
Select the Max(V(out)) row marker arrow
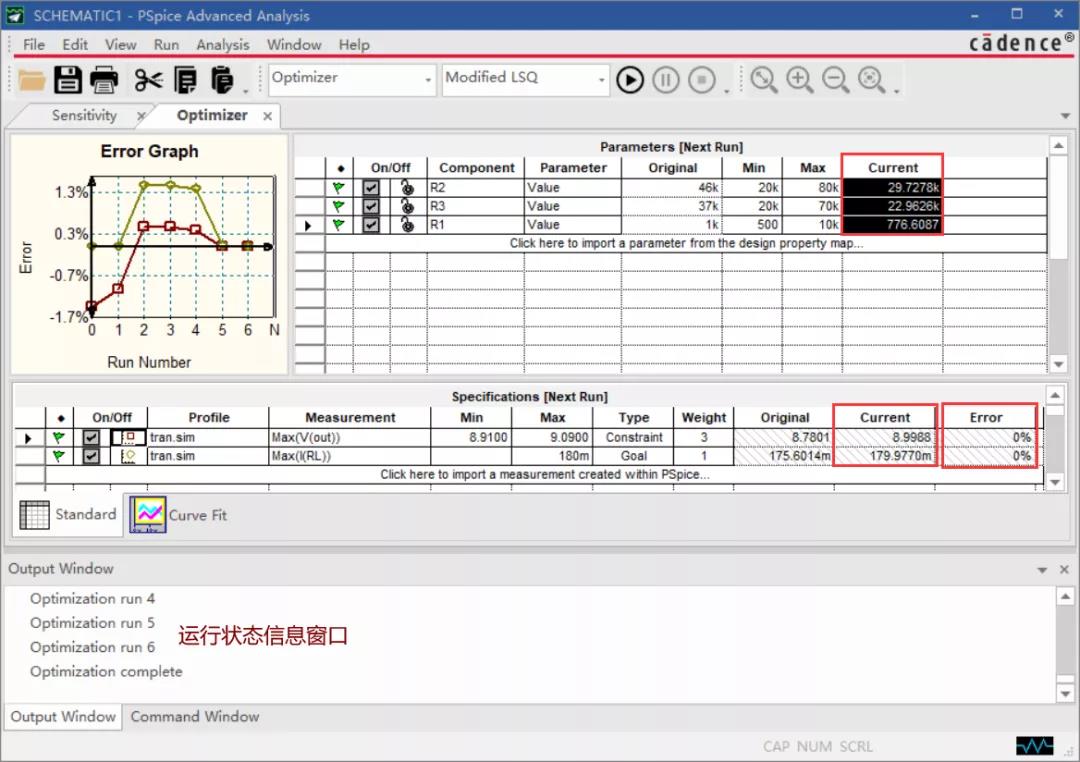click(28, 438)
